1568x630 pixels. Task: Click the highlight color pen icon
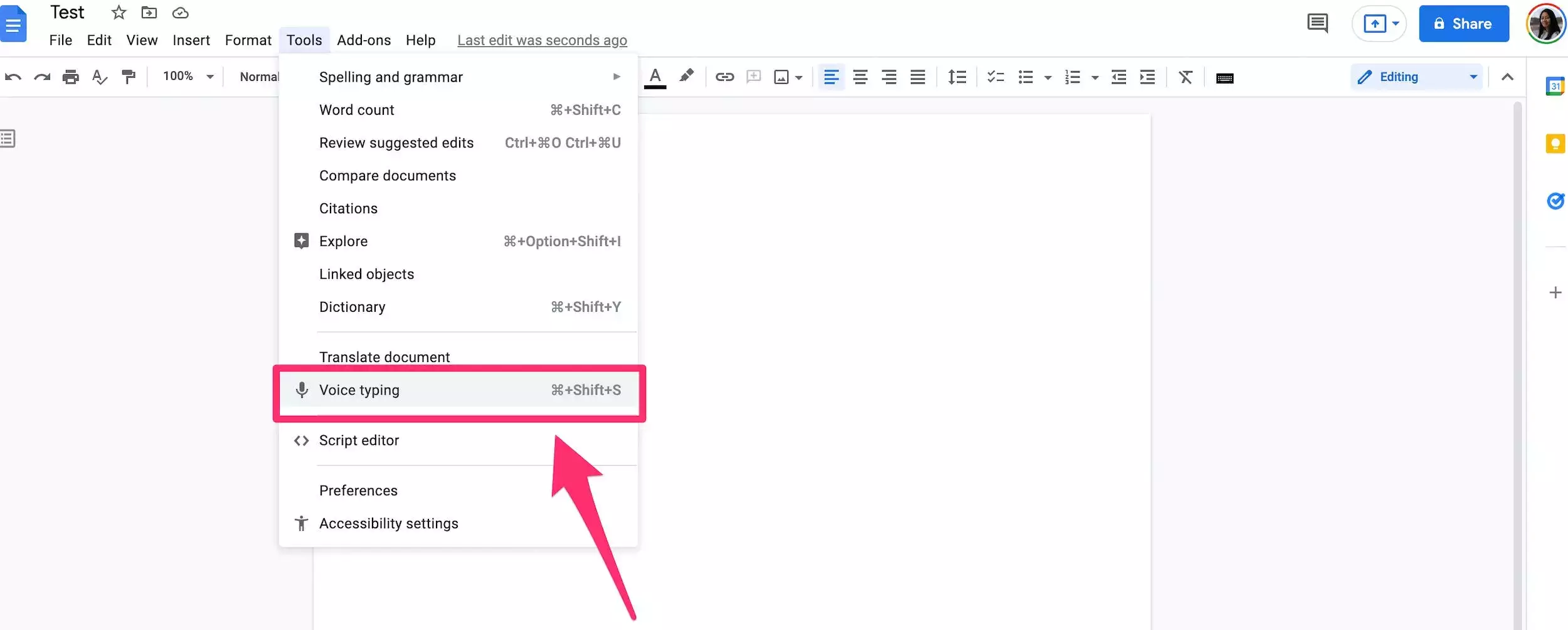click(x=687, y=76)
